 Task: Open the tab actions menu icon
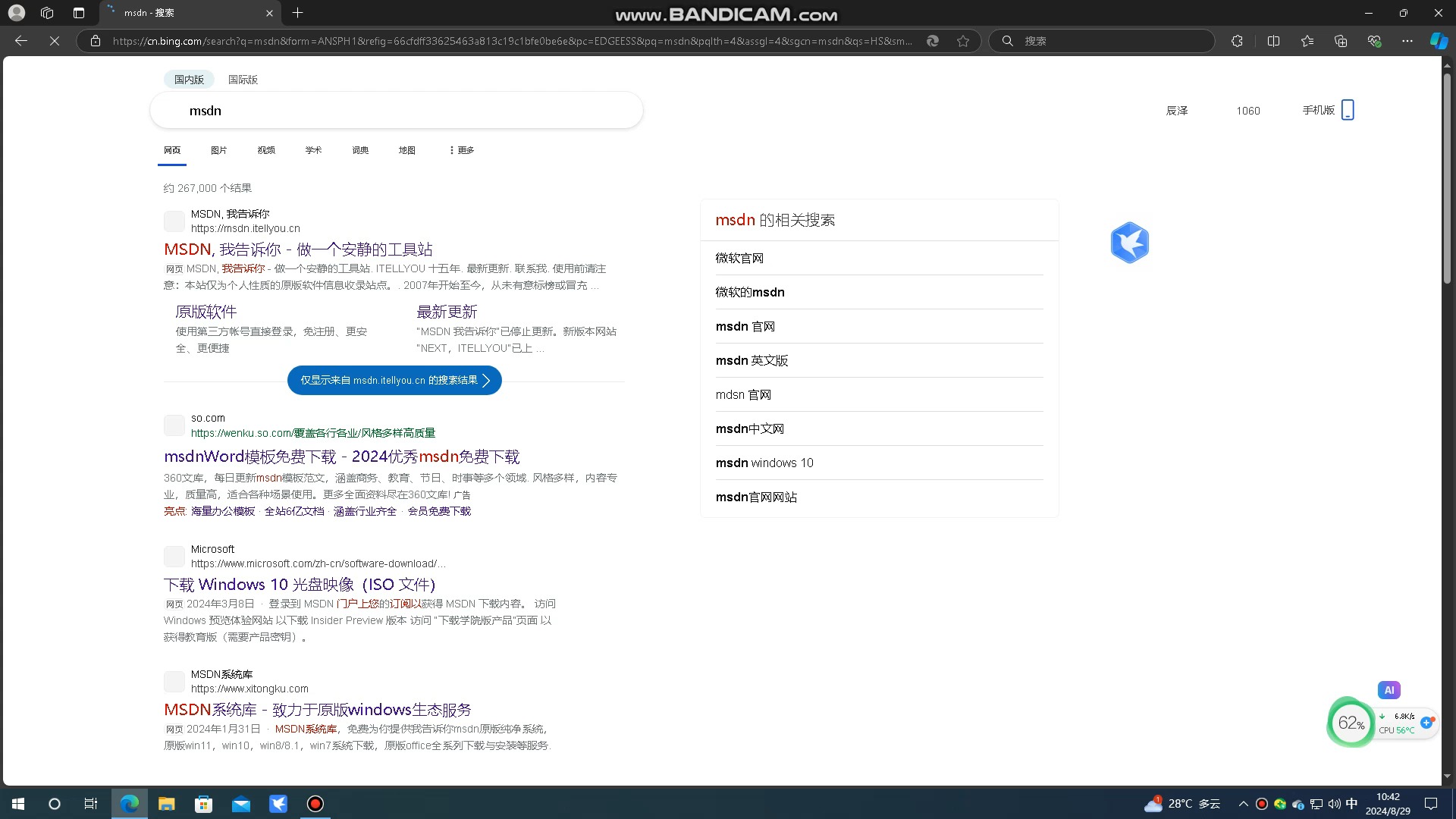coord(79,13)
